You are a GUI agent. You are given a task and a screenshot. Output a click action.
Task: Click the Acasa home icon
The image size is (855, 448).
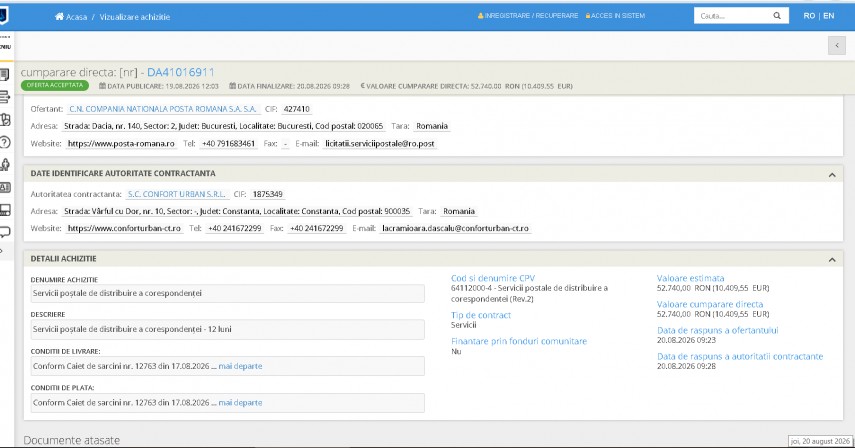59,16
